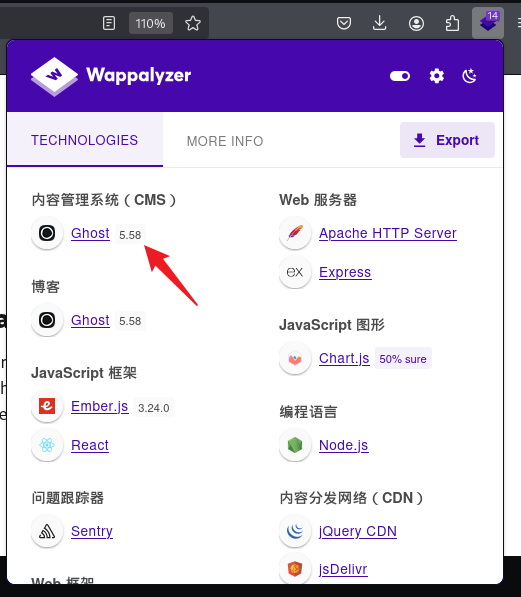This screenshot has width=521, height=597.
Task: Open the Firefox account icon
Action: pyautogui.click(x=416, y=23)
